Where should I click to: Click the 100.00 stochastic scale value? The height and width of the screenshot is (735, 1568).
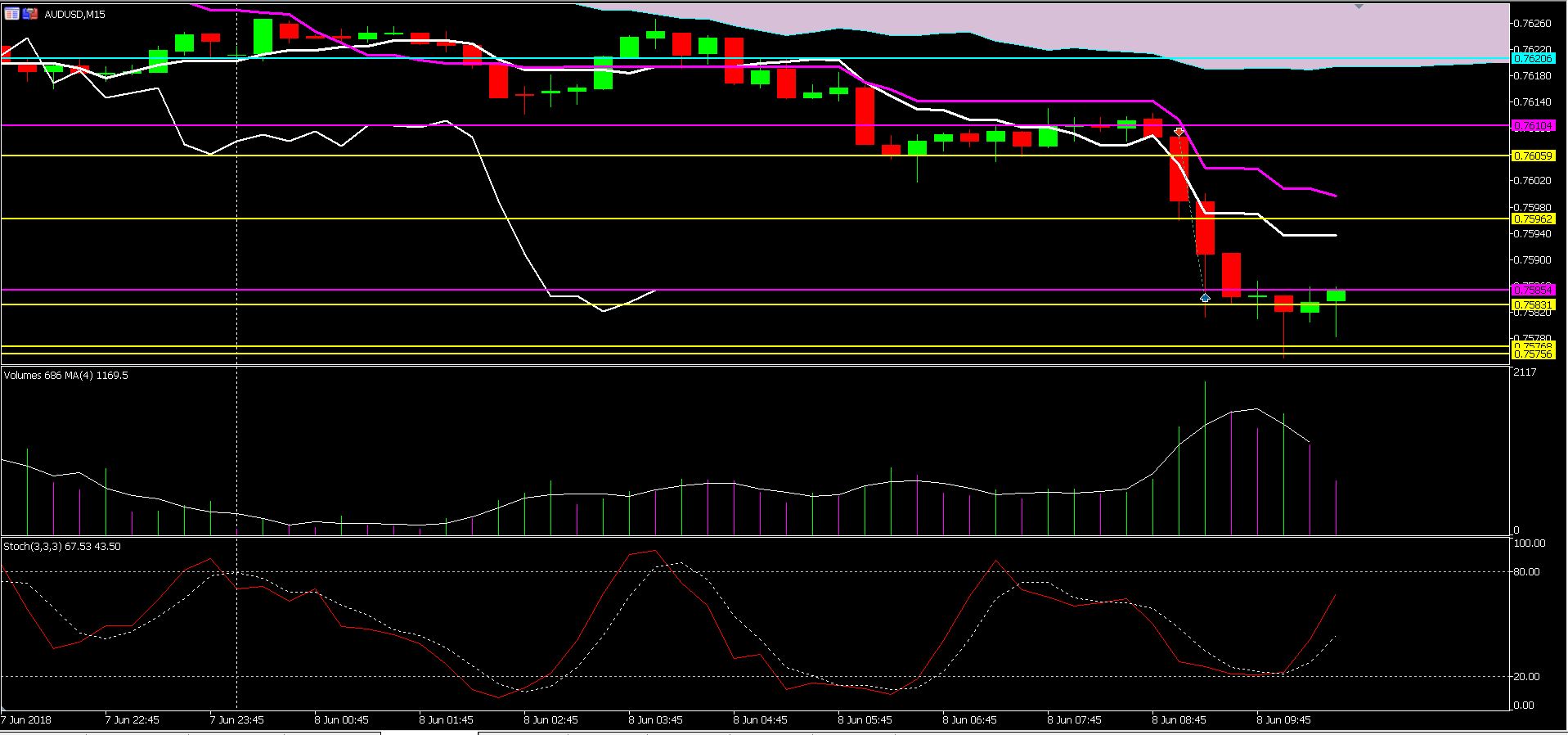tap(1530, 543)
